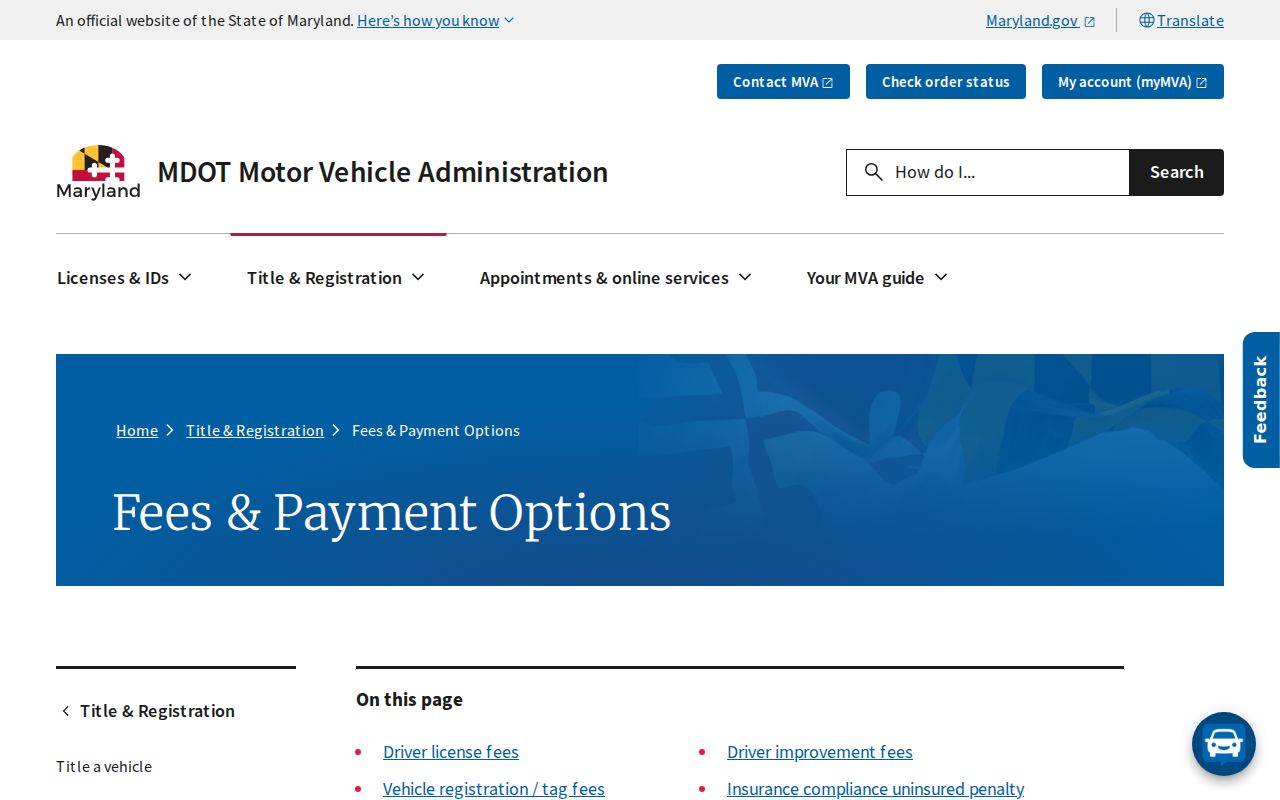Open the Licenses & IDs menu
This screenshot has width=1280, height=800.
tap(124, 278)
